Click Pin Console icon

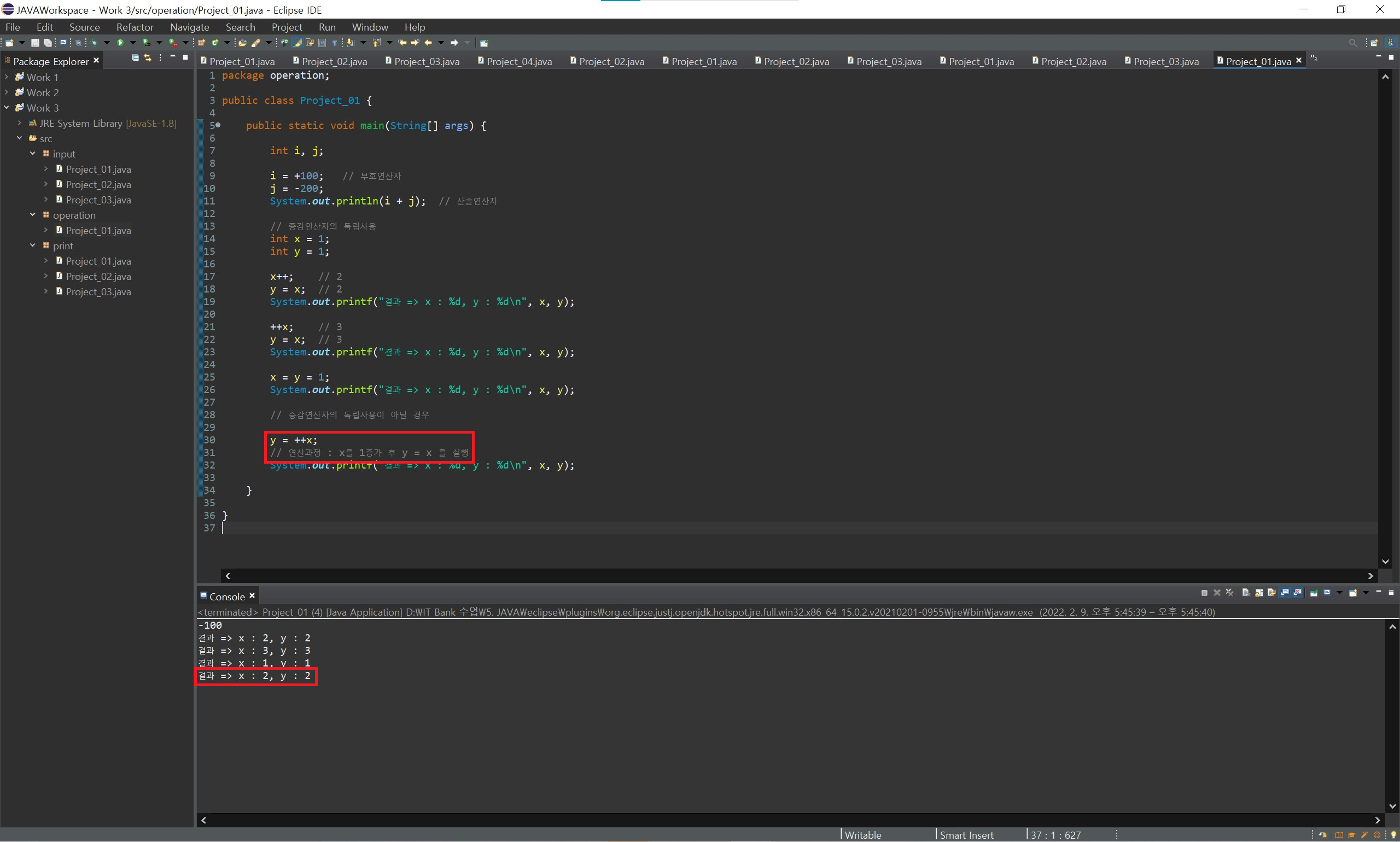pyautogui.click(x=1313, y=593)
